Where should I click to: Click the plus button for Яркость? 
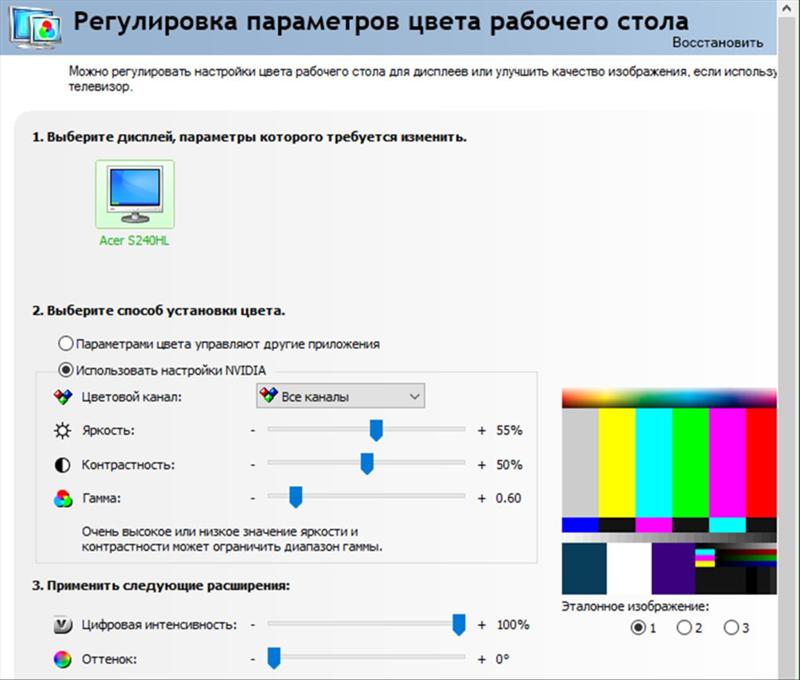click(x=482, y=431)
